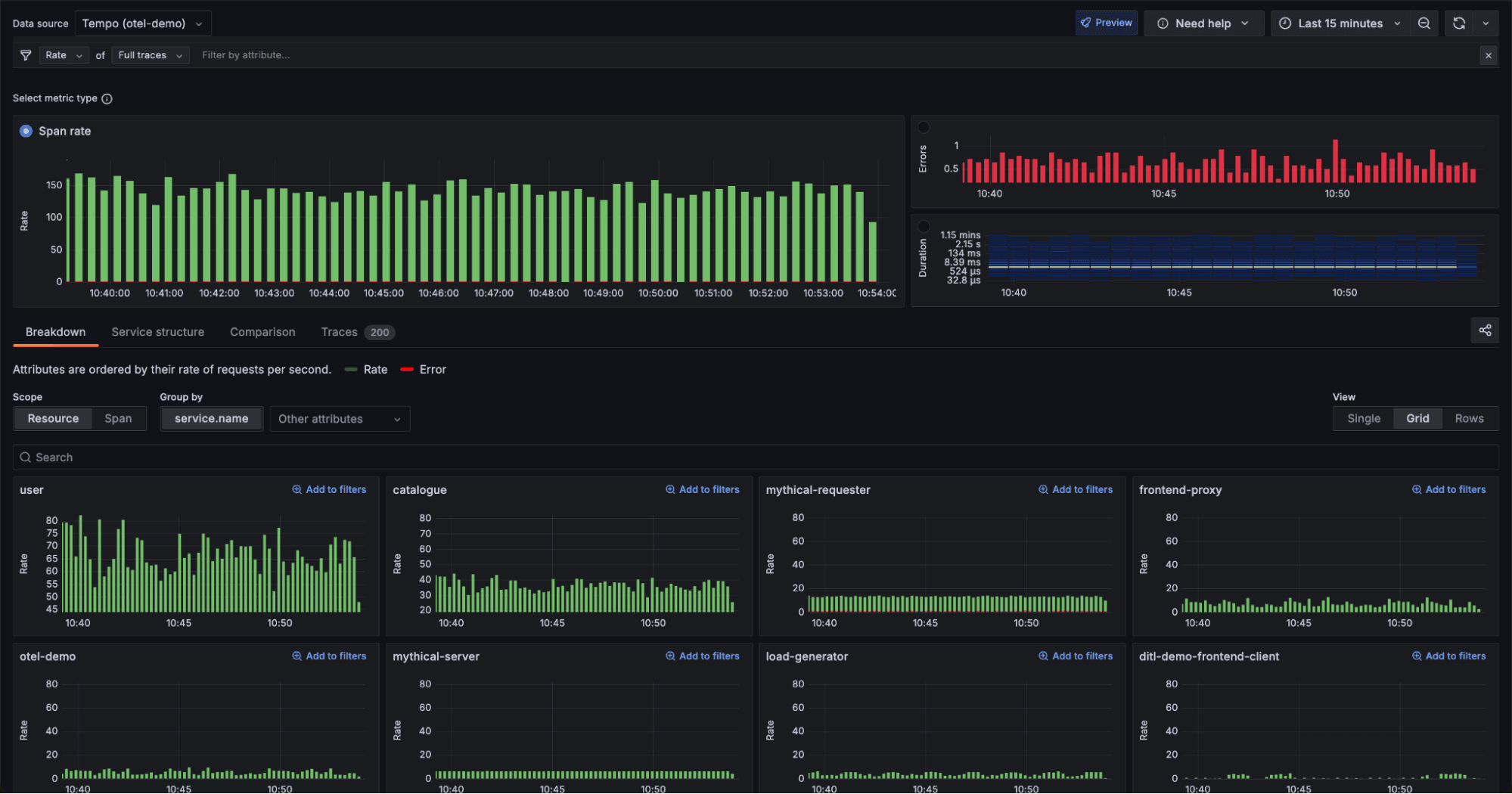Open the Traces tab showing 200 traces

pyautogui.click(x=339, y=331)
